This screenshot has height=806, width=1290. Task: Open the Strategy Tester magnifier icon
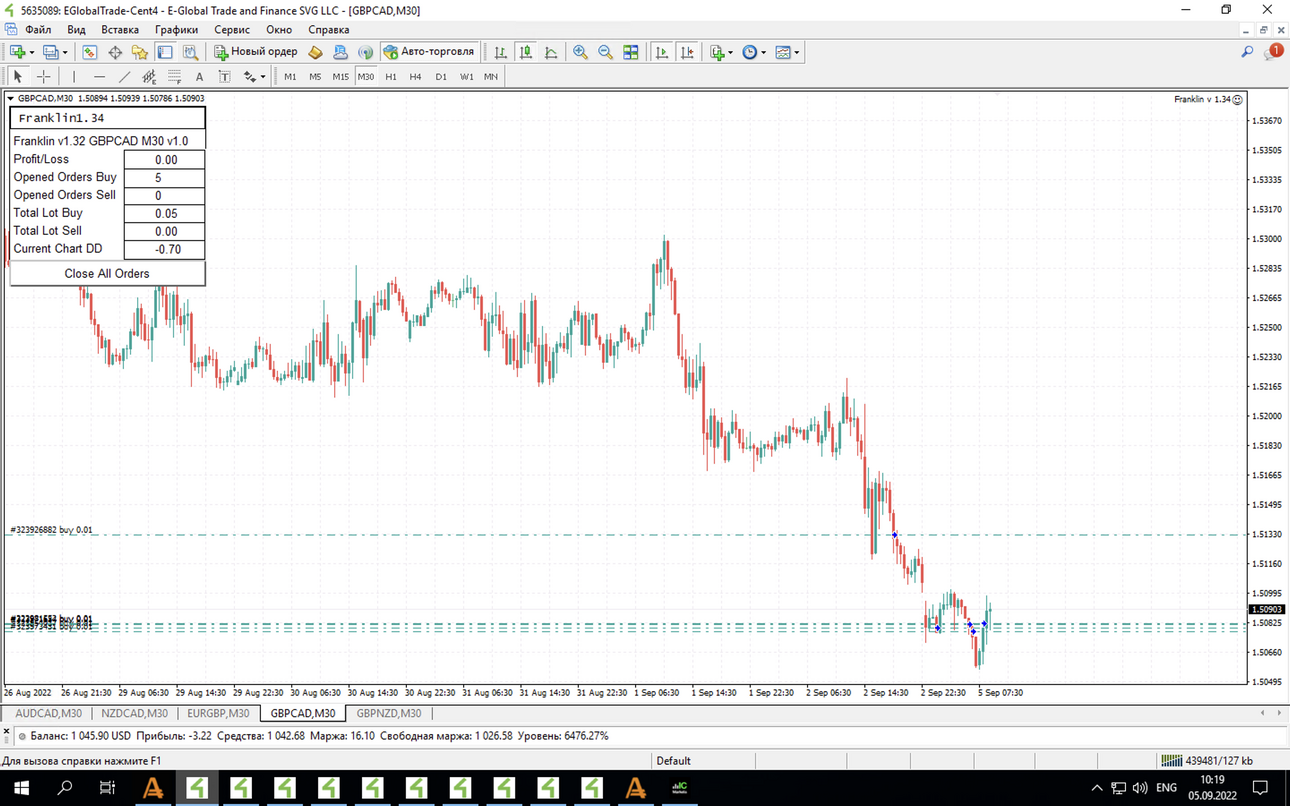point(190,52)
